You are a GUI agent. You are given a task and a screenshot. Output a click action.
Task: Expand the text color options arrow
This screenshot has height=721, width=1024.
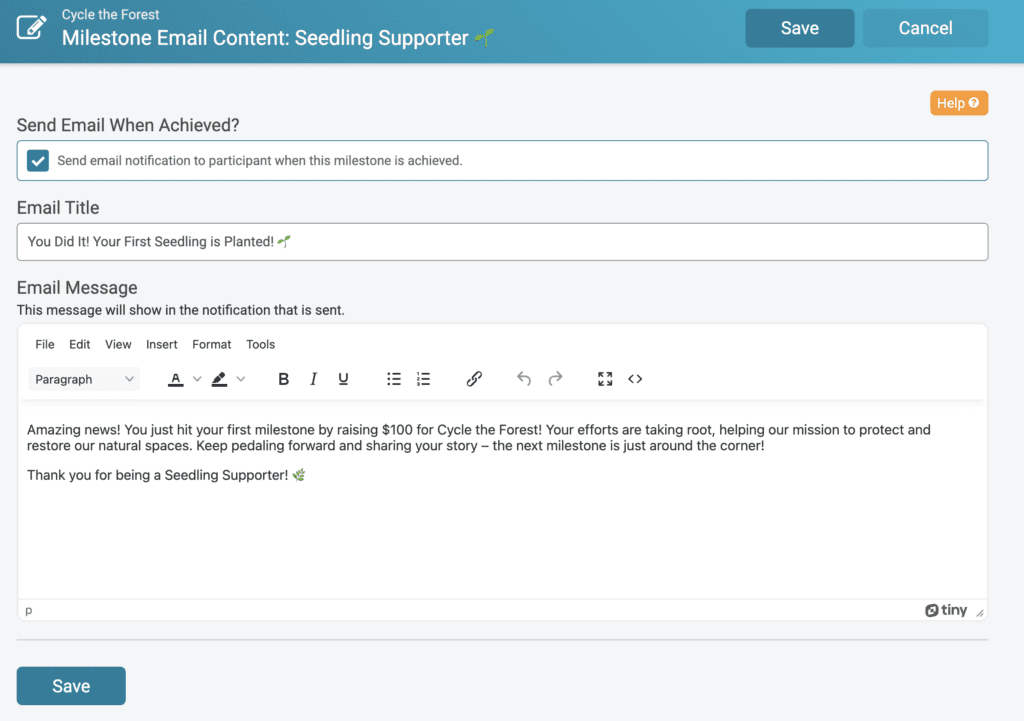[x=197, y=379]
